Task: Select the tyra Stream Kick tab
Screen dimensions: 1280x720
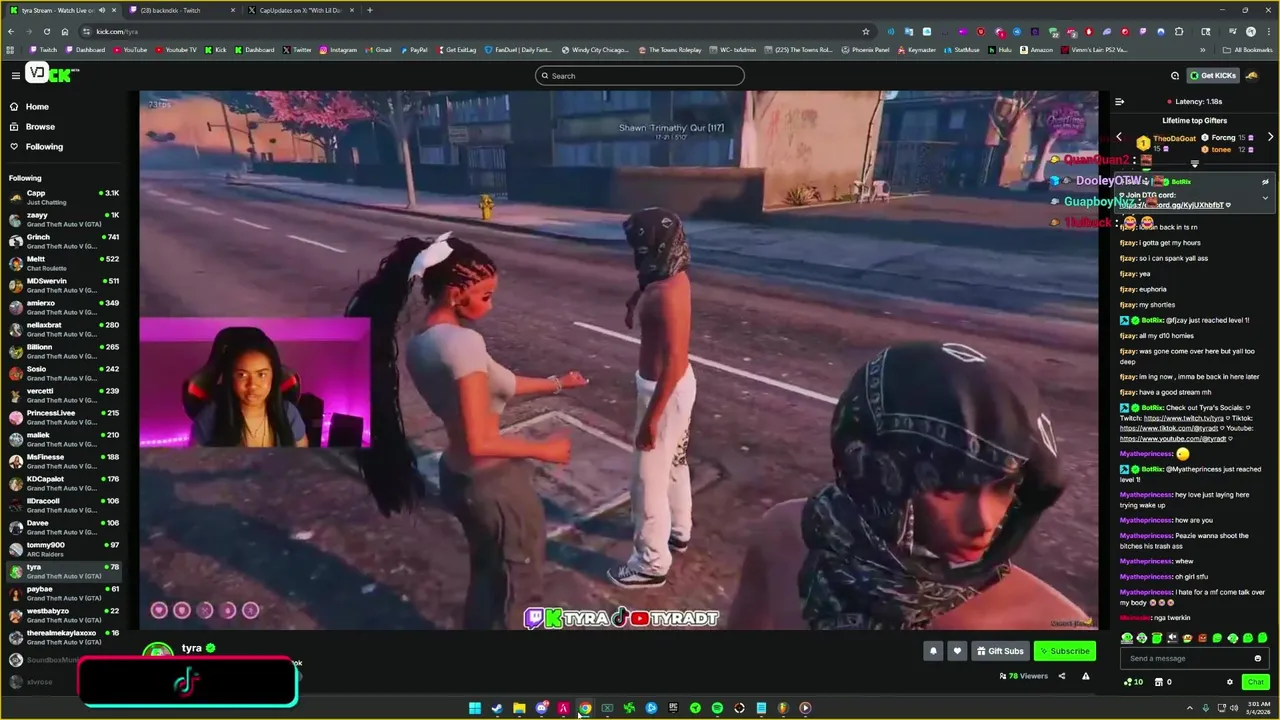Action: point(62,10)
